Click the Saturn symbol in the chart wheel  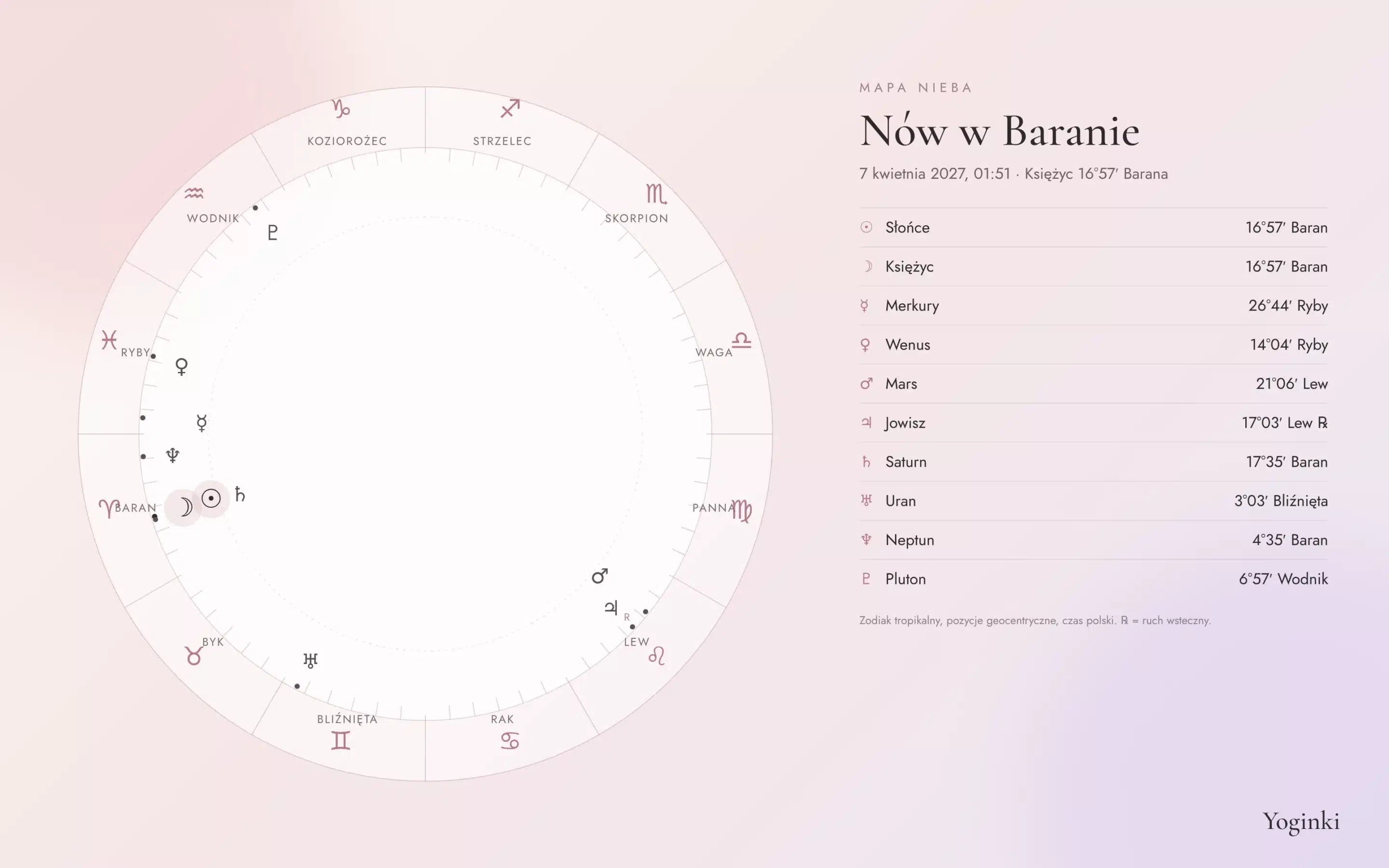click(x=240, y=494)
